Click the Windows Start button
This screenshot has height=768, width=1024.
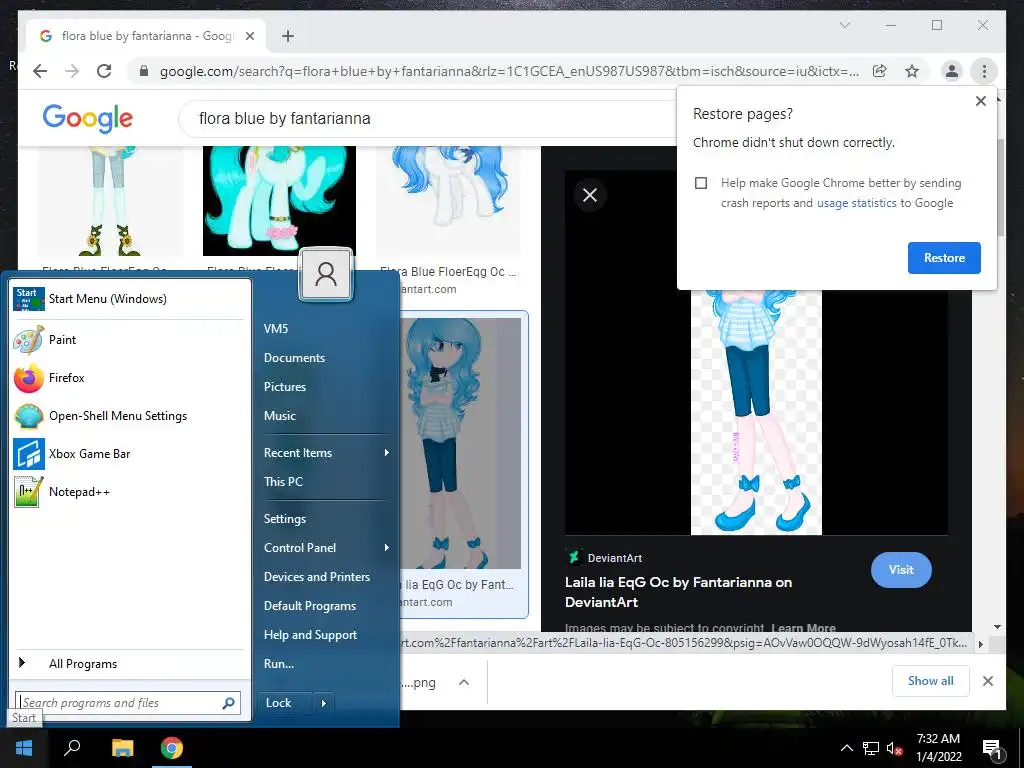[x=24, y=748]
